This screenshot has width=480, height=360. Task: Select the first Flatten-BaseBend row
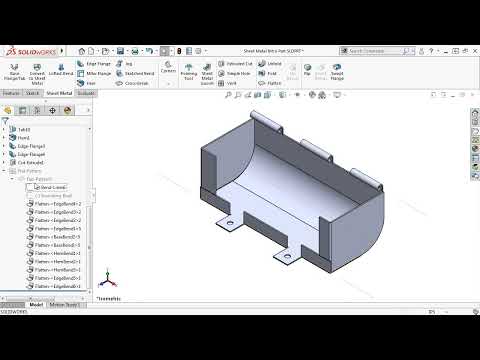pos(54,237)
